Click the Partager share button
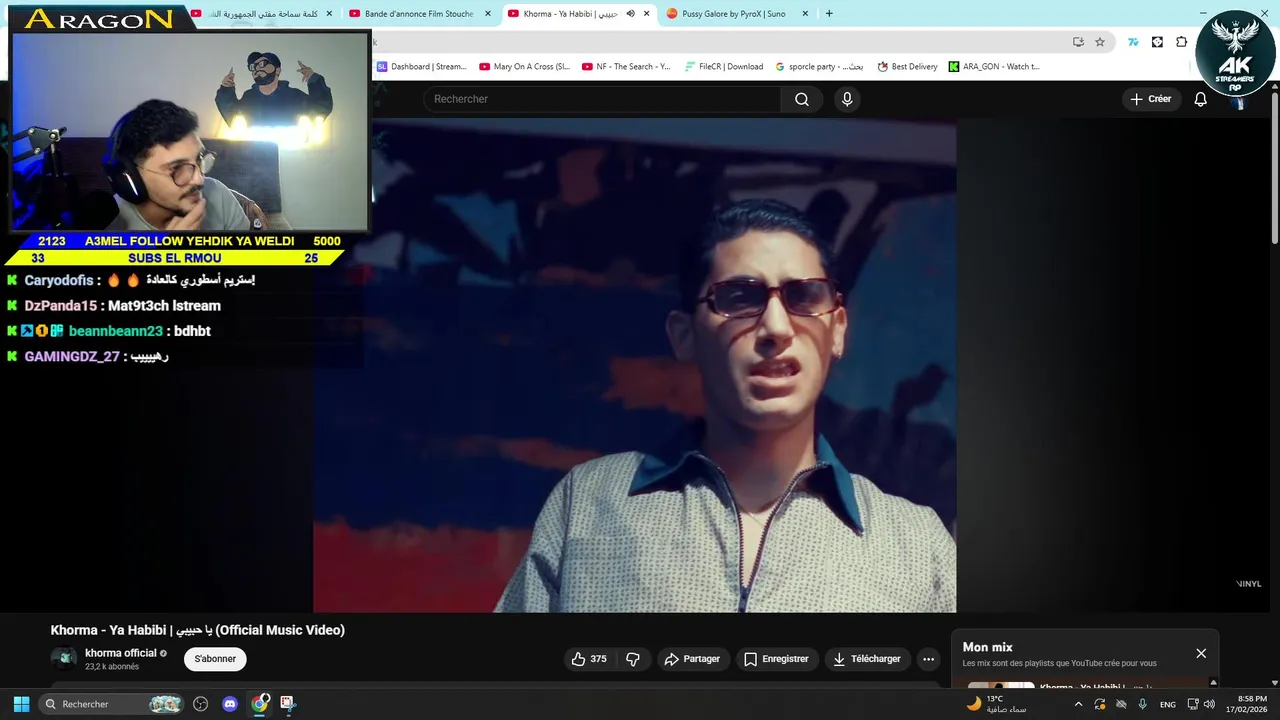Image resolution: width=1280 pixels, height=720 pixels. coord(692,659)
